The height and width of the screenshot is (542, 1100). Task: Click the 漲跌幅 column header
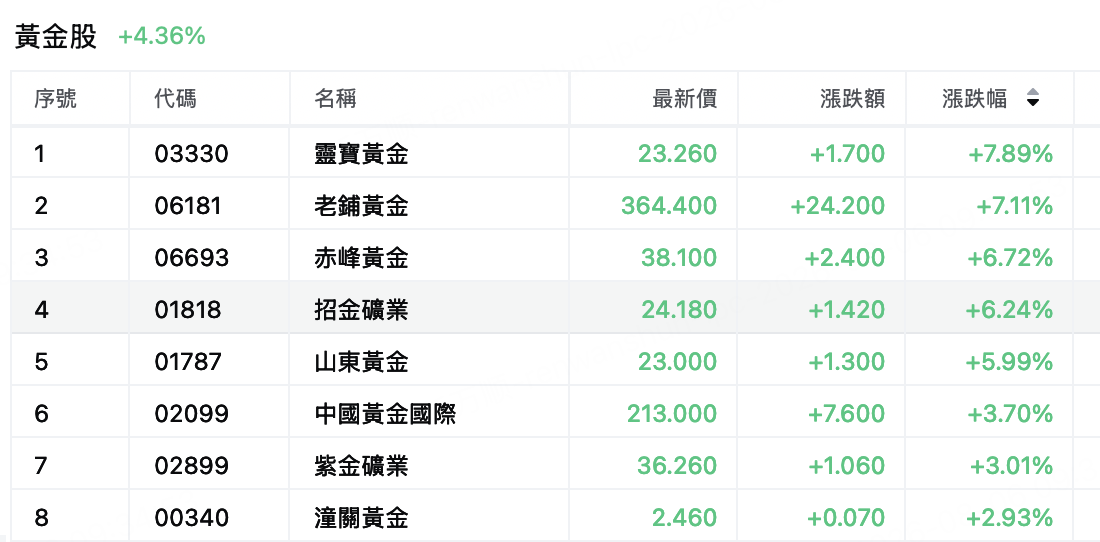tap(974, 99)
